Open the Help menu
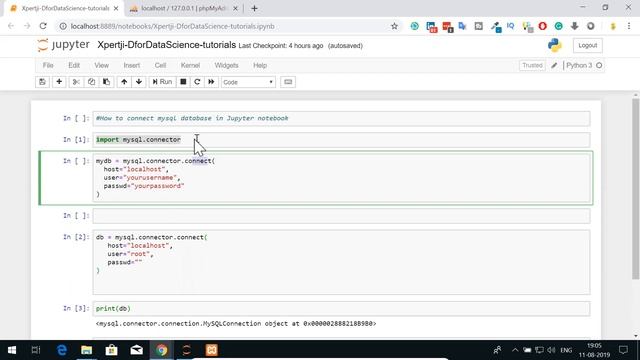Image resolution: width=640 pixels, height=360 pixels. point(260,65)
